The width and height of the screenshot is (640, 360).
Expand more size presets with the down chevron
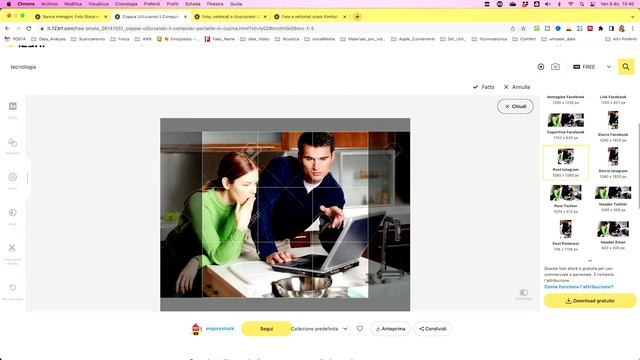pos(590,260)
